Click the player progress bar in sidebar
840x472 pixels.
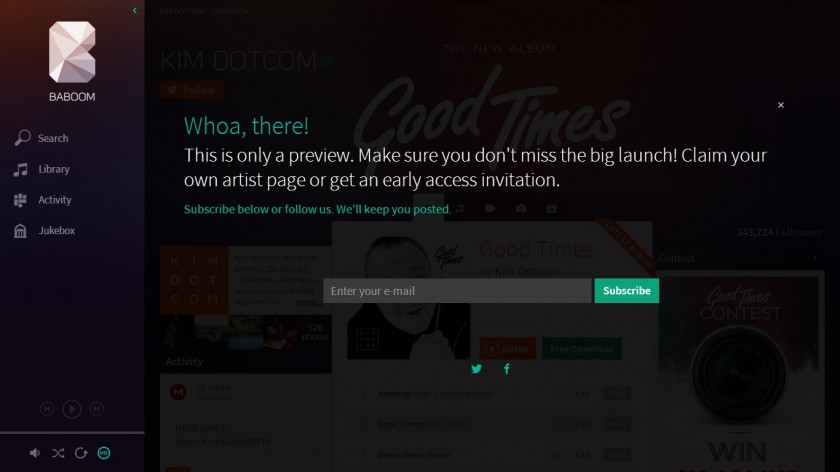(x=72, y=432)
